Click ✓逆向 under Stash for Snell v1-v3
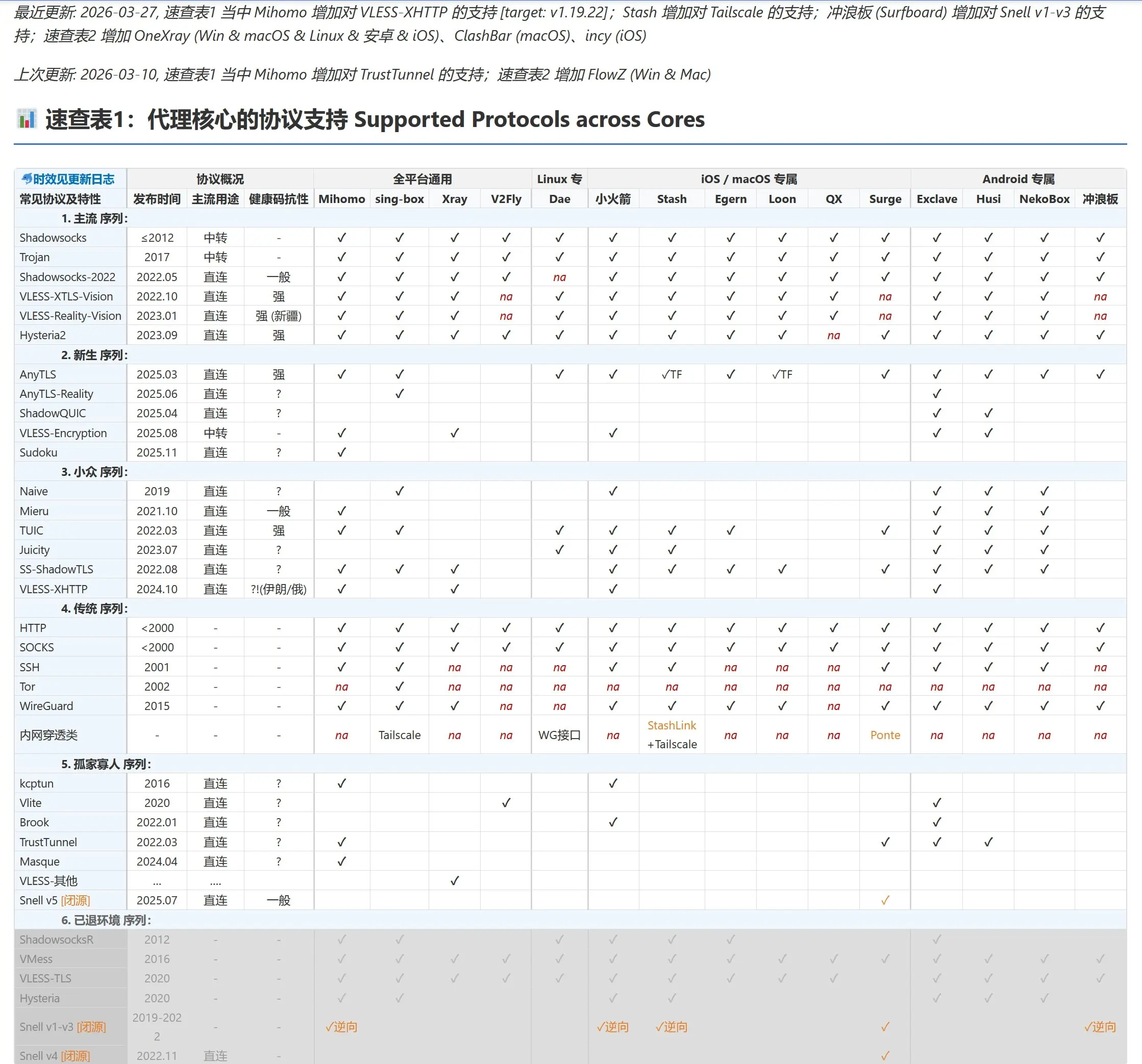Screen dimensions: 1142x1064 (x=671, y=1027)
